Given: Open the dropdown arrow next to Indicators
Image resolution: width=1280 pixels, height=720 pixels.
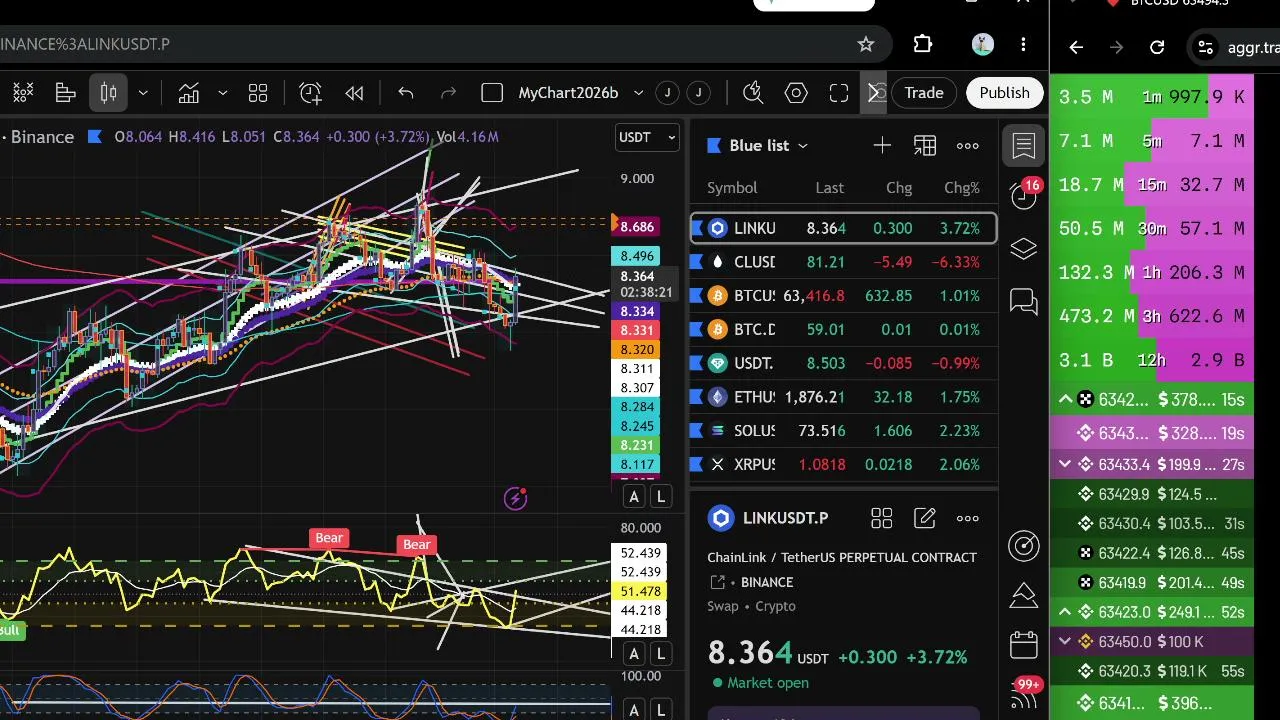Looking at the screenshot, I should [x=222, y=93].
